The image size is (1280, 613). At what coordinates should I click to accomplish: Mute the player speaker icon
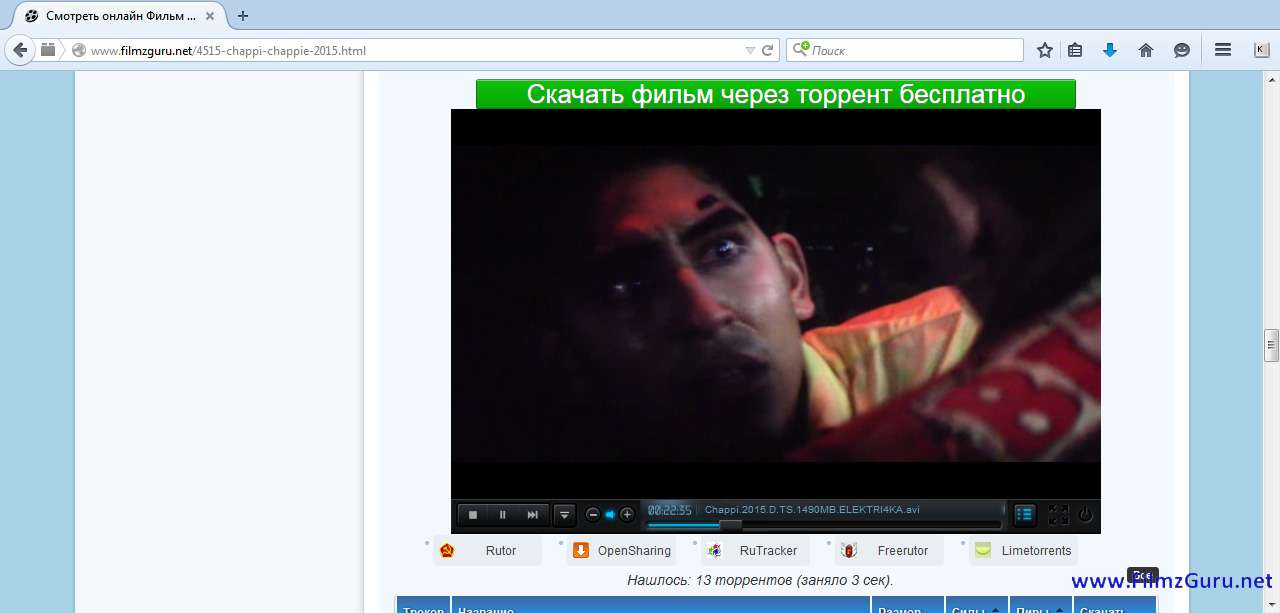(610, 515)
